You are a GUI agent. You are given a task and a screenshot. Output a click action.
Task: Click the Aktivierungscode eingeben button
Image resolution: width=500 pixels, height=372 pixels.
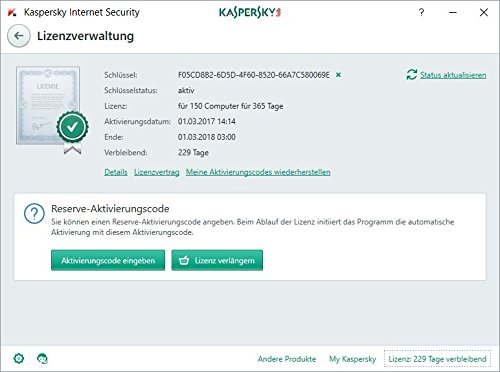[108, 260]
